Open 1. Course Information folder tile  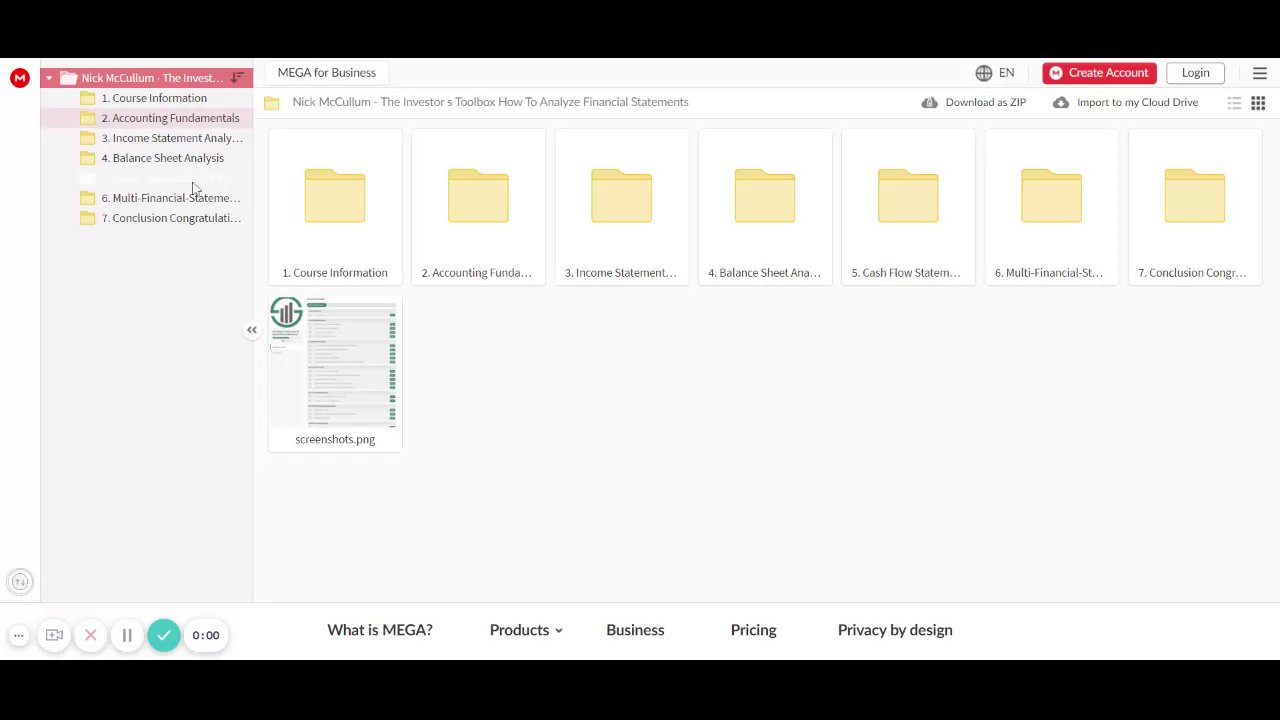pos(335,208)
